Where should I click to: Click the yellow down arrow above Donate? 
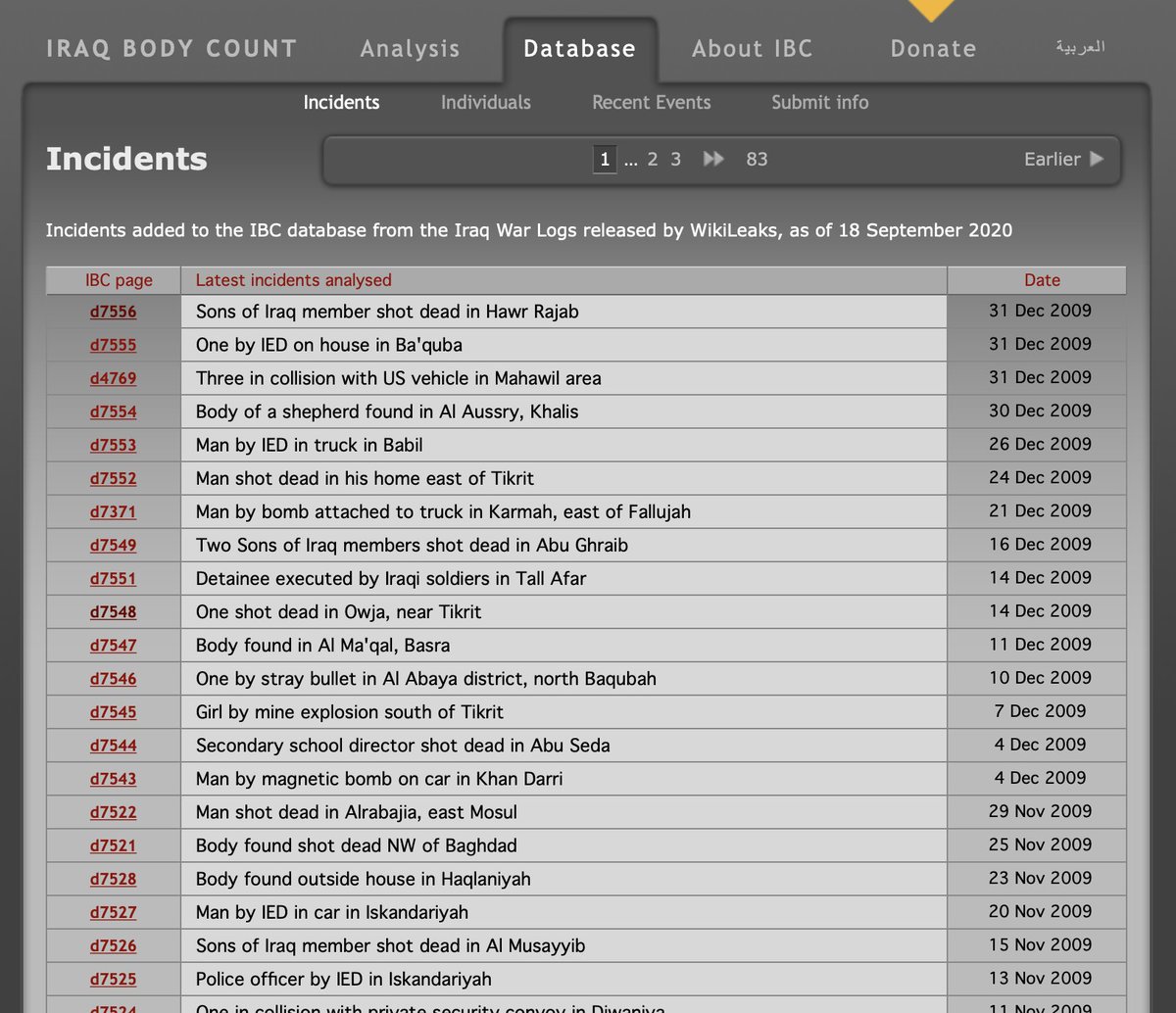[x=930, y=8]
